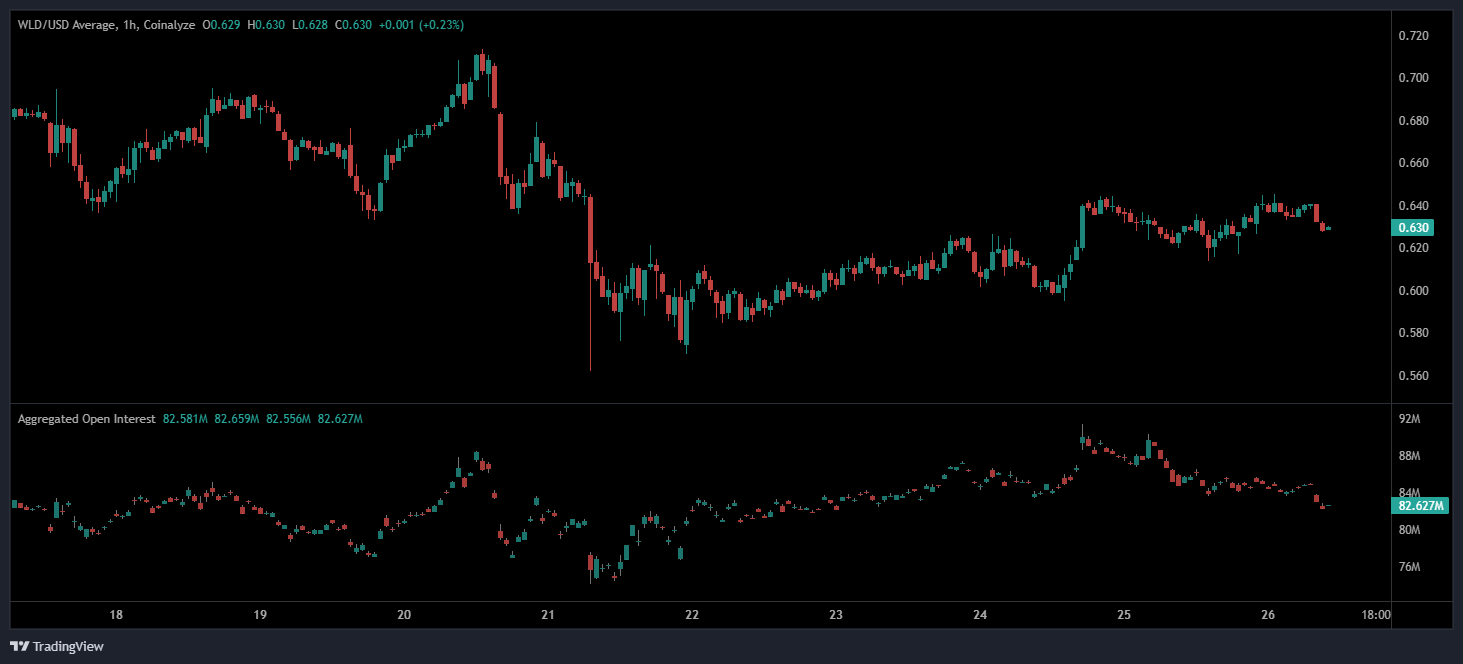Select the Aggregated Open Interest indicator label

click(x=86, y=419)
